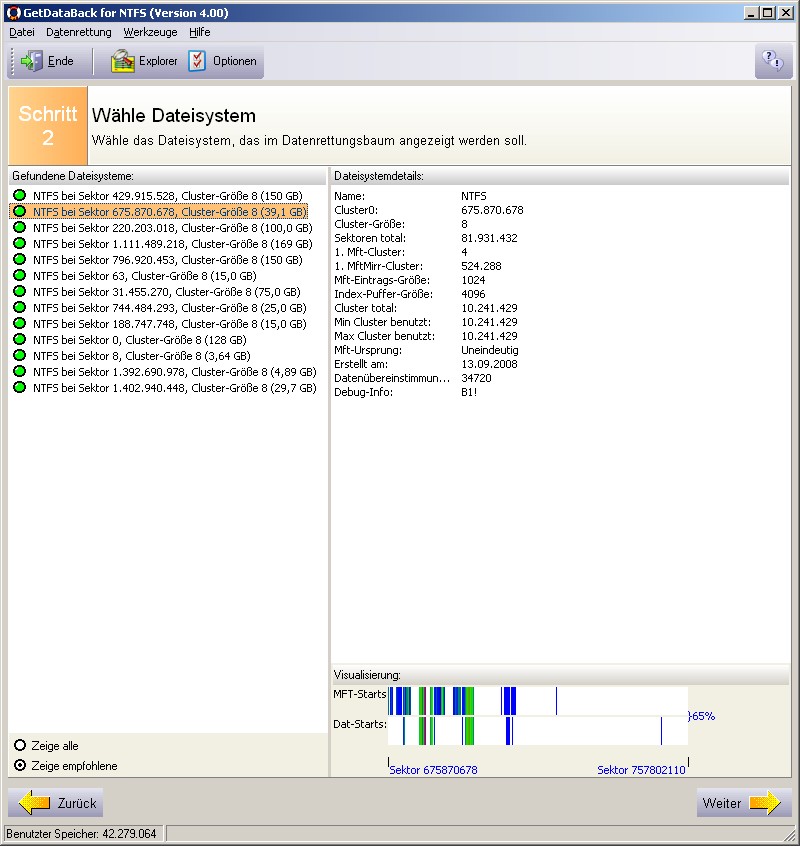Click the green dot beside sector 1.402.940.448

click(x=19, y=387)
